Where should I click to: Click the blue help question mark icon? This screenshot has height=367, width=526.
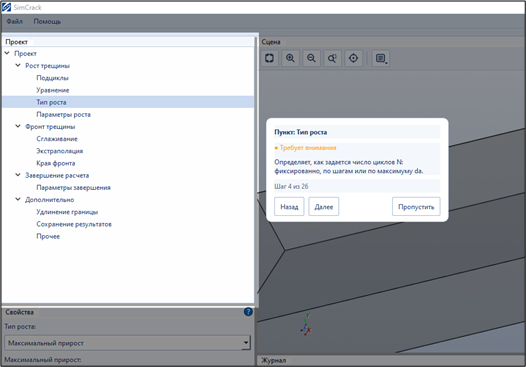tap(248, 312)
